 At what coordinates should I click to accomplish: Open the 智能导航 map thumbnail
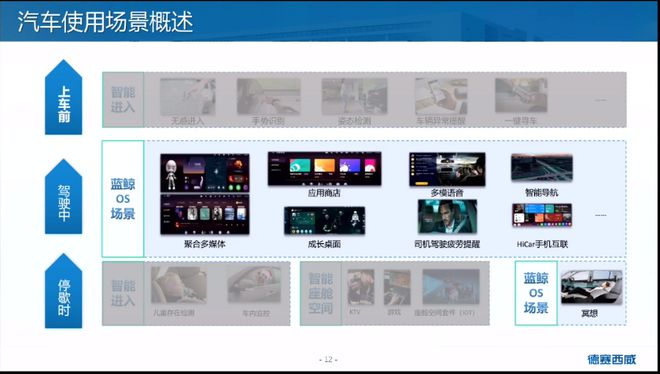542,167
